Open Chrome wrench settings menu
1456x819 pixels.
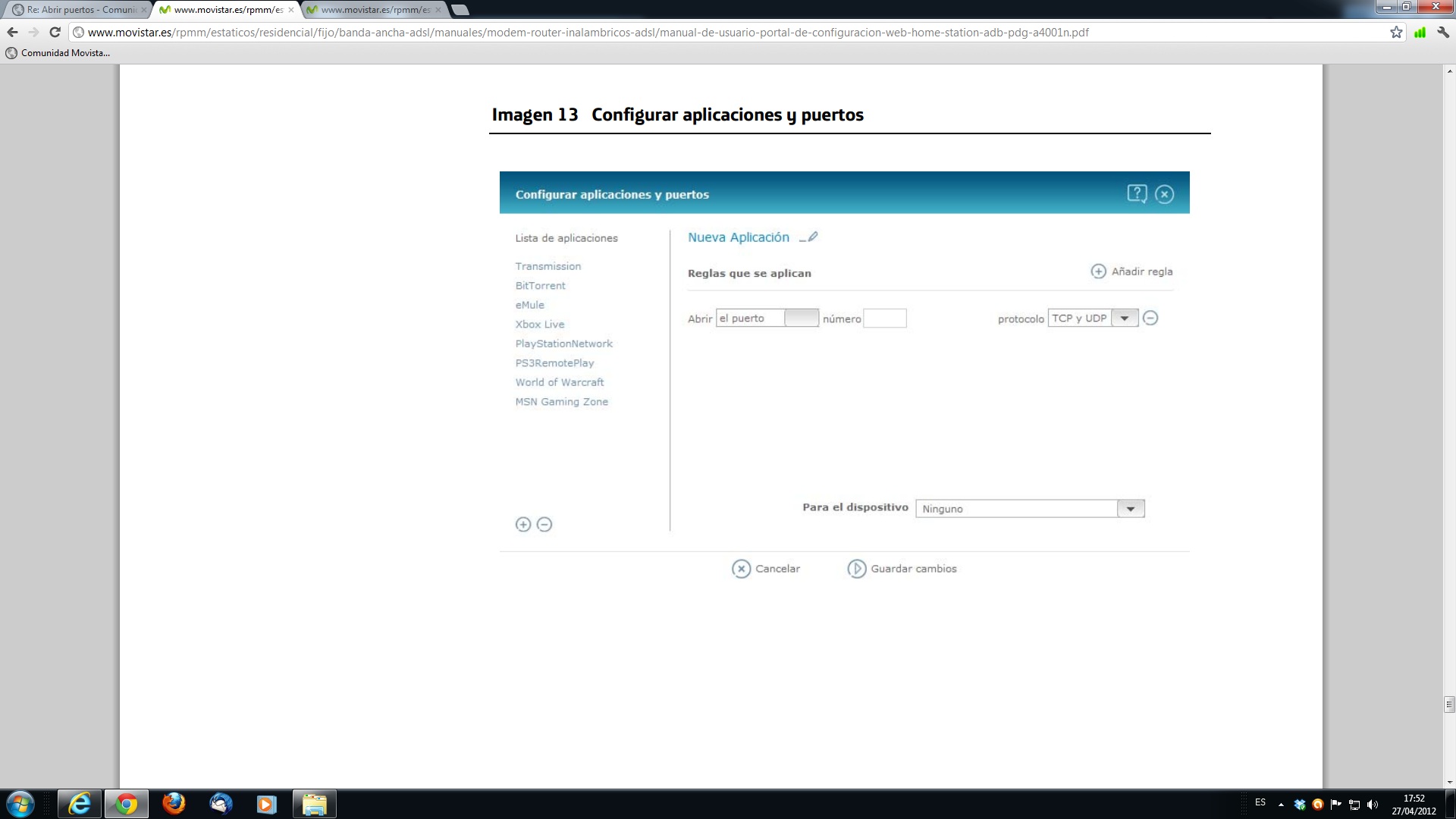(1443, 32)
